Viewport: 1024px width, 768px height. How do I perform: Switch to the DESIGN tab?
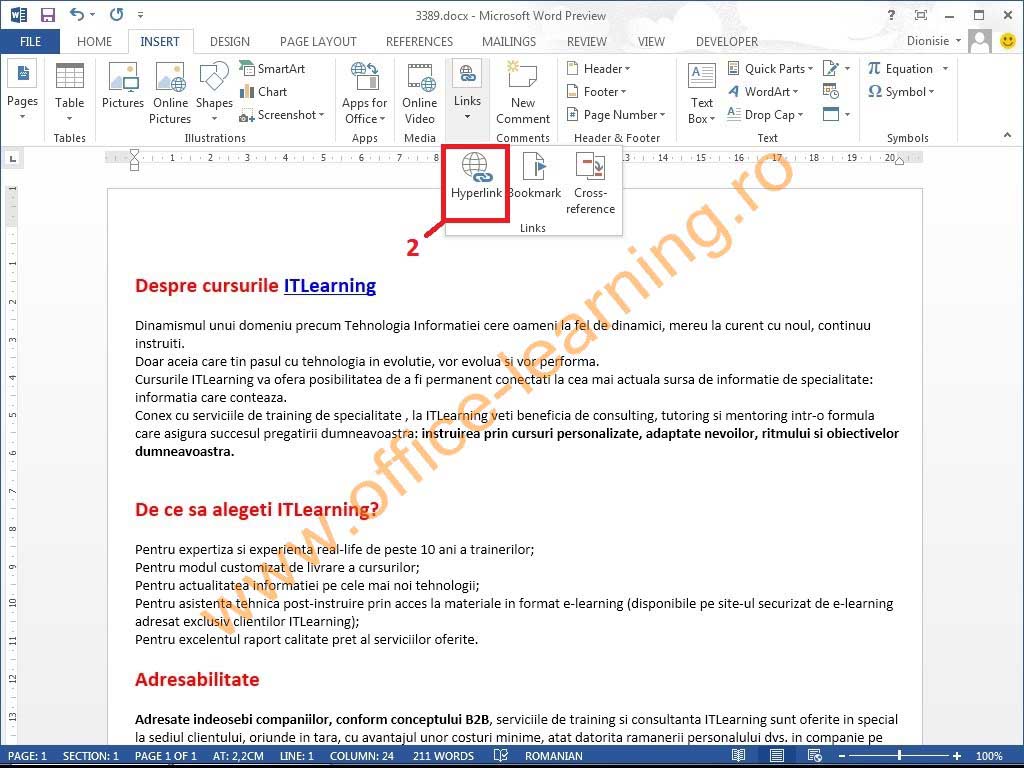point(229,42)
